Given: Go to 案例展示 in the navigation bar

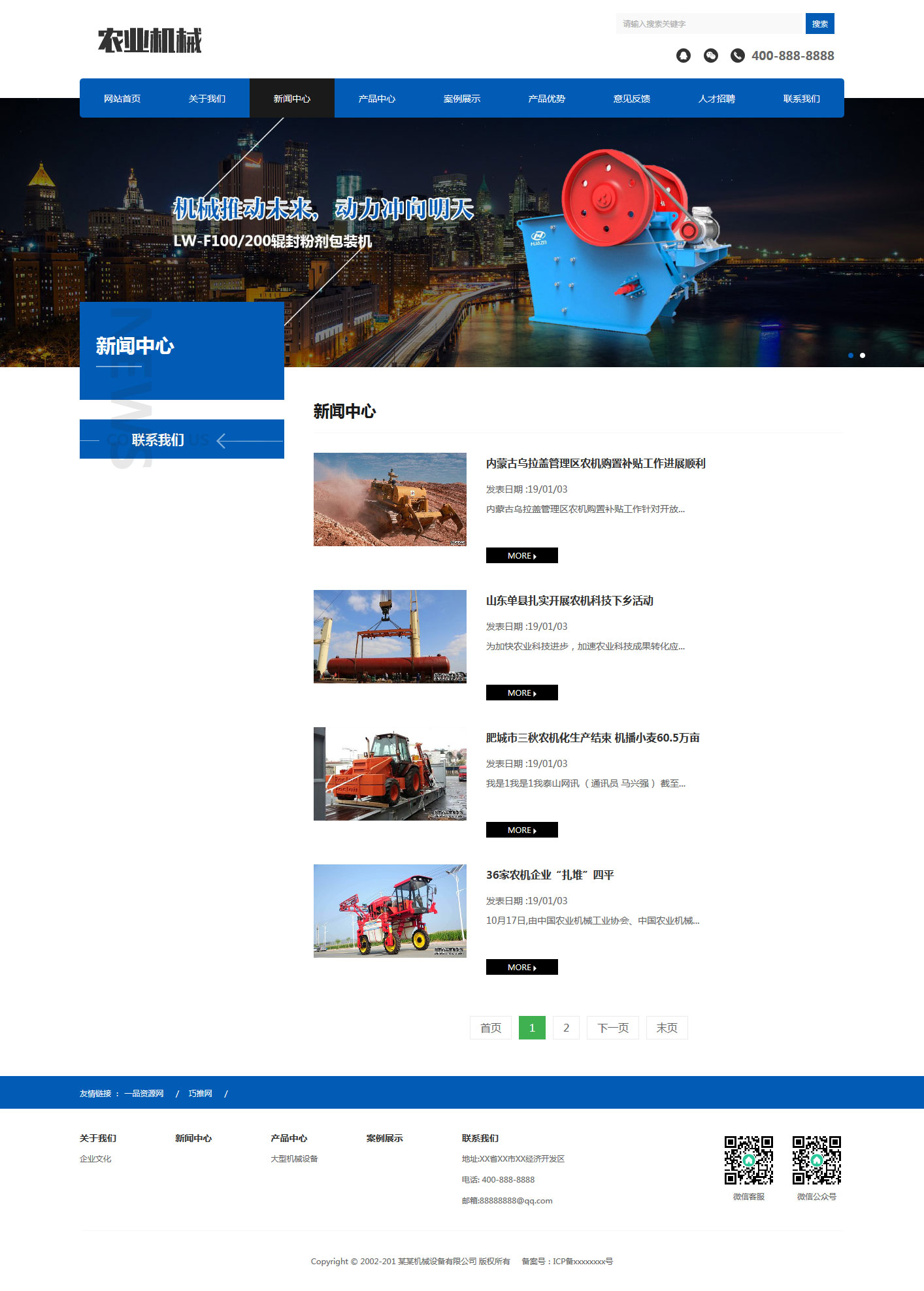Looking at the screenshot, I should pyautogui.click(x=461, y=99).
